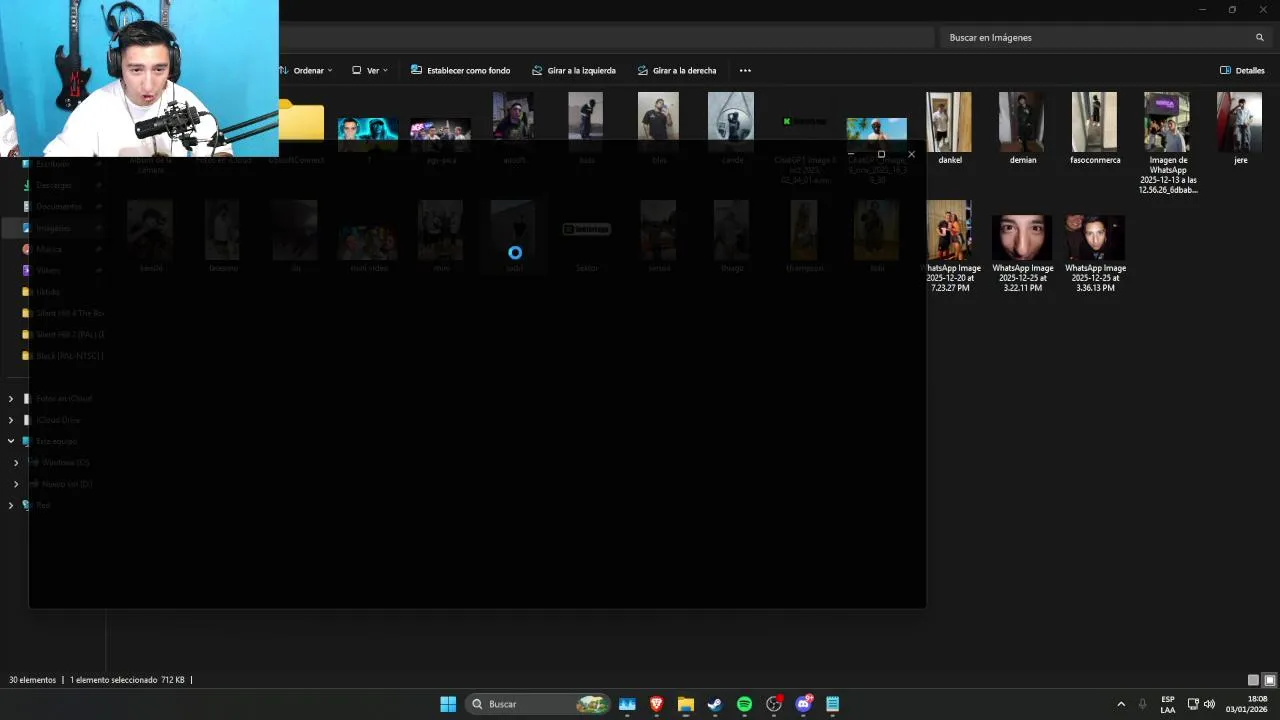Open the taskbar app with red notification dot
Viewport: 1280px width, 720px height.
[x=774, y=704]
